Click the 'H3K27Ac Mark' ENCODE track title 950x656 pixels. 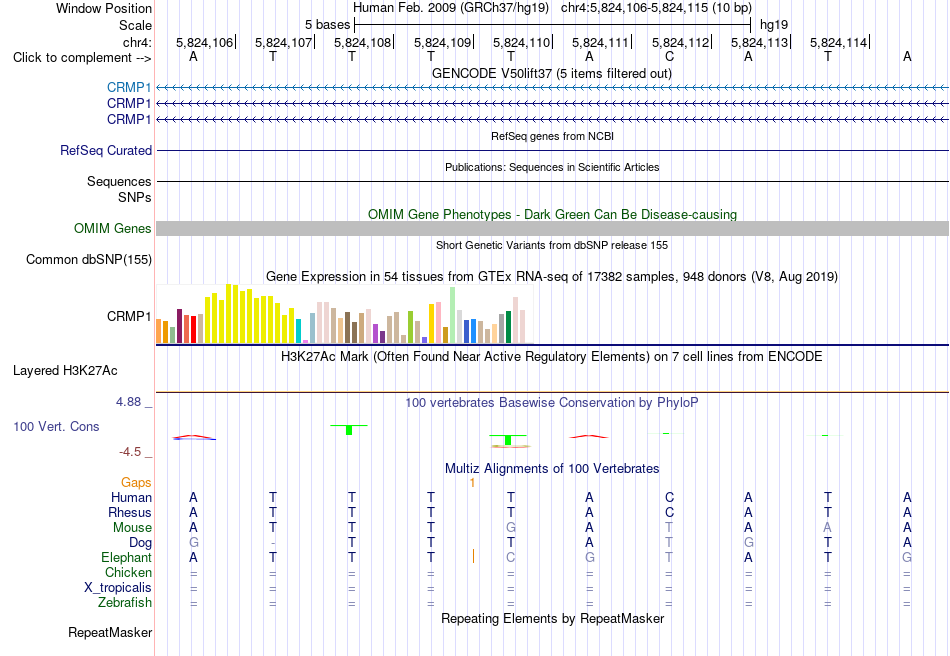[x=552, y=356]
